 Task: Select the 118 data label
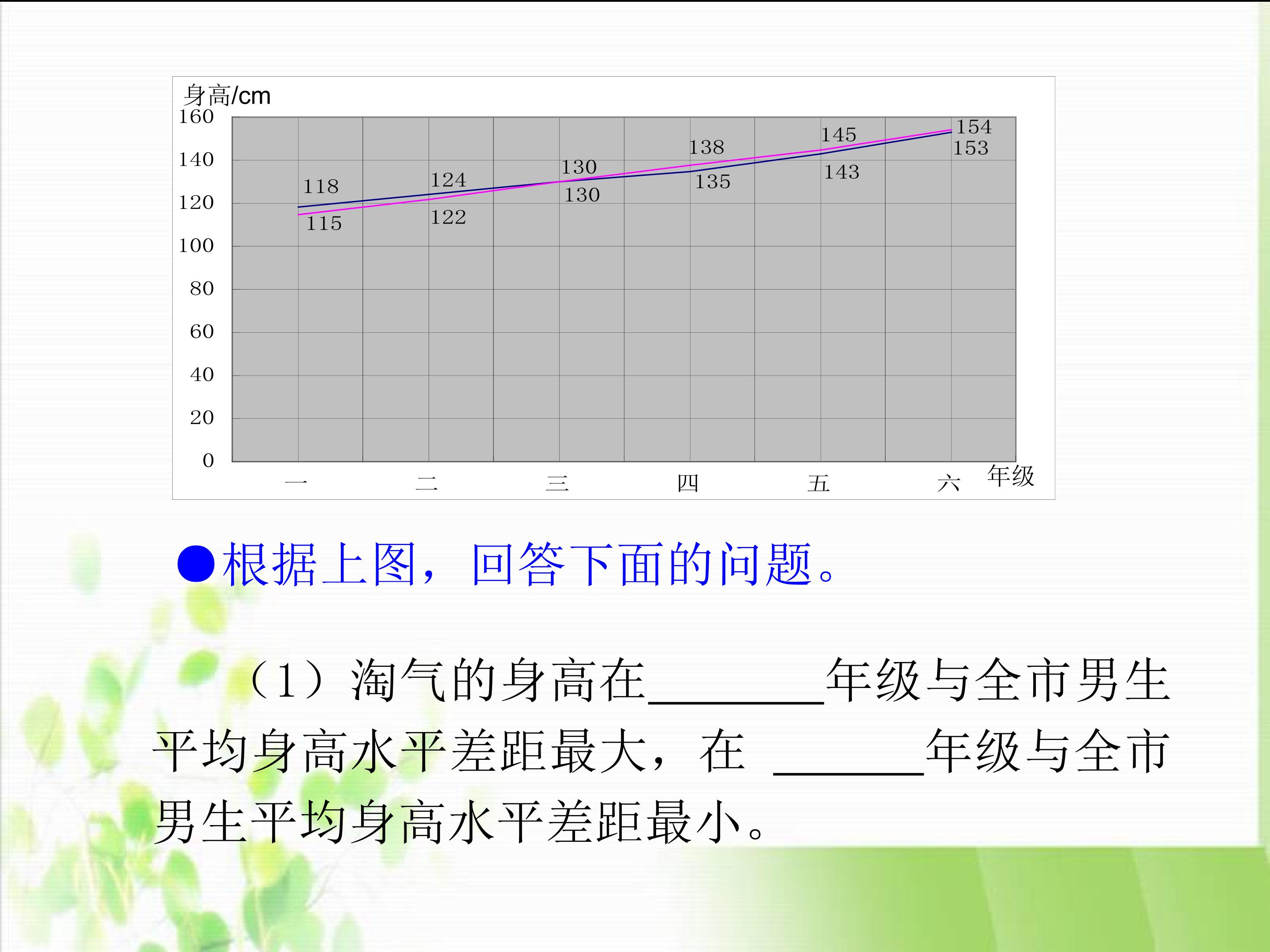(321, 186)
